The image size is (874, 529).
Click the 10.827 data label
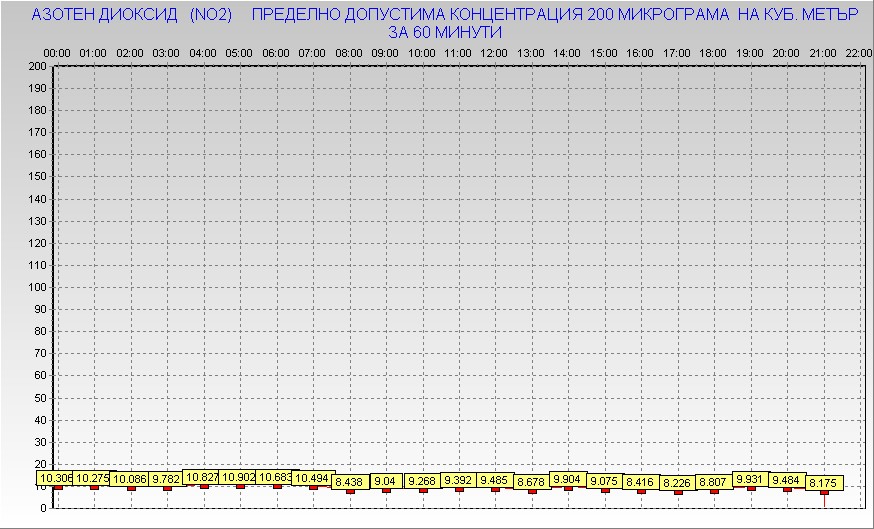203,478
